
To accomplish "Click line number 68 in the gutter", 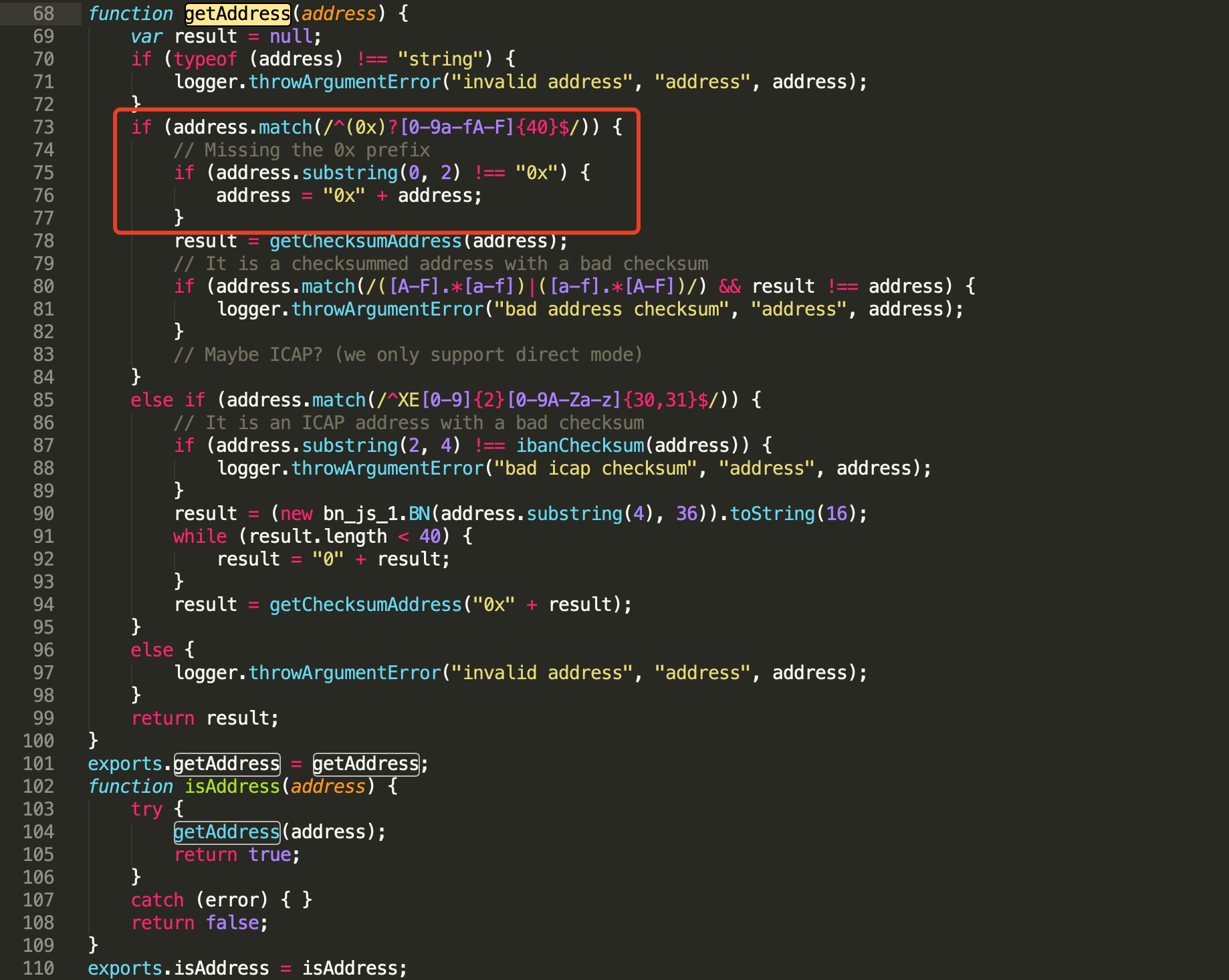I will pos(43,13).
